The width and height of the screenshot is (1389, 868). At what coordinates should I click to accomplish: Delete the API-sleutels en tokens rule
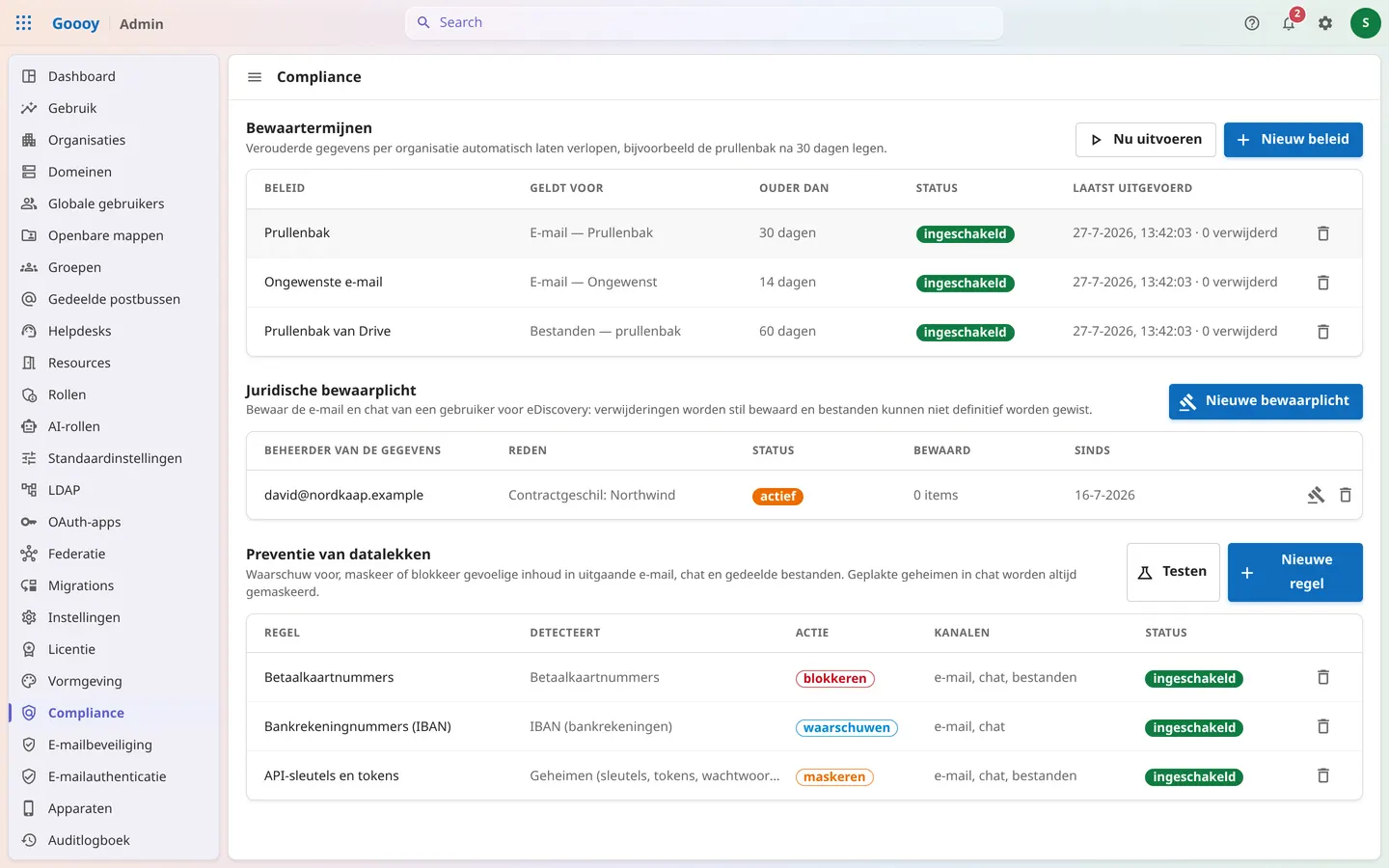(x=1323, y=776)
